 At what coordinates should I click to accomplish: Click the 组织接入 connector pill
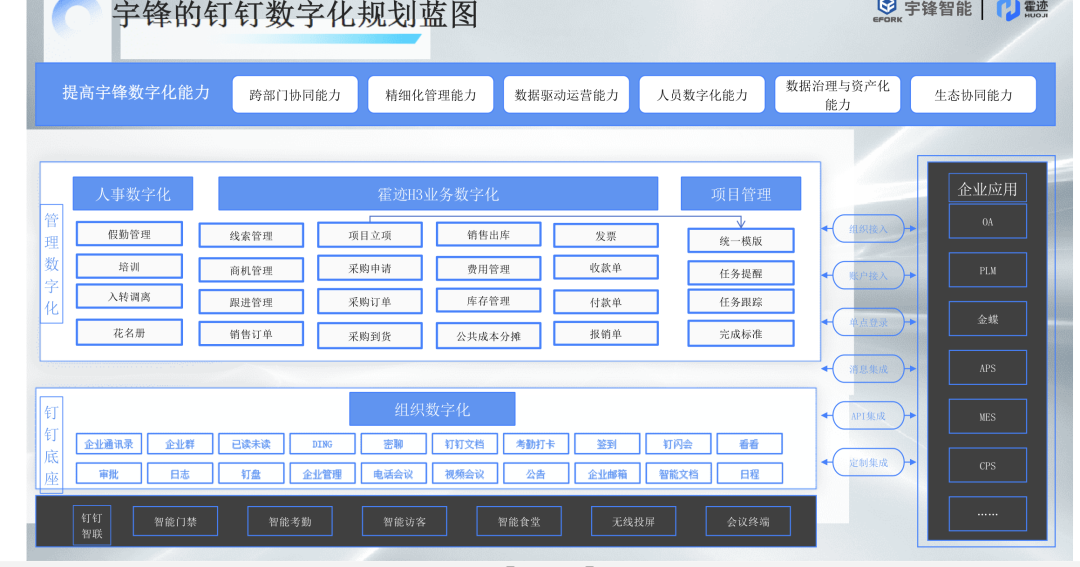pyautogui.click(x=869, y=229)
